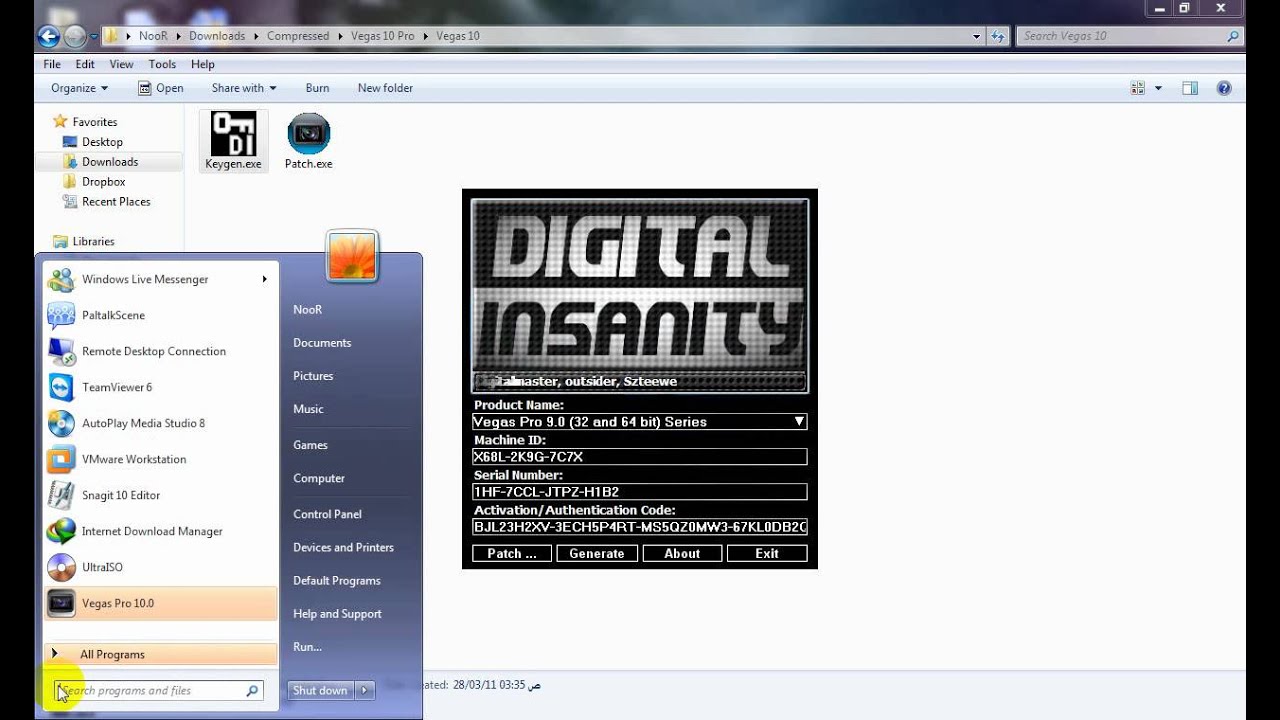Launch Vegas Pro 10.0
The width and height of the screenshot is (1280, 720).
[158, 603]
